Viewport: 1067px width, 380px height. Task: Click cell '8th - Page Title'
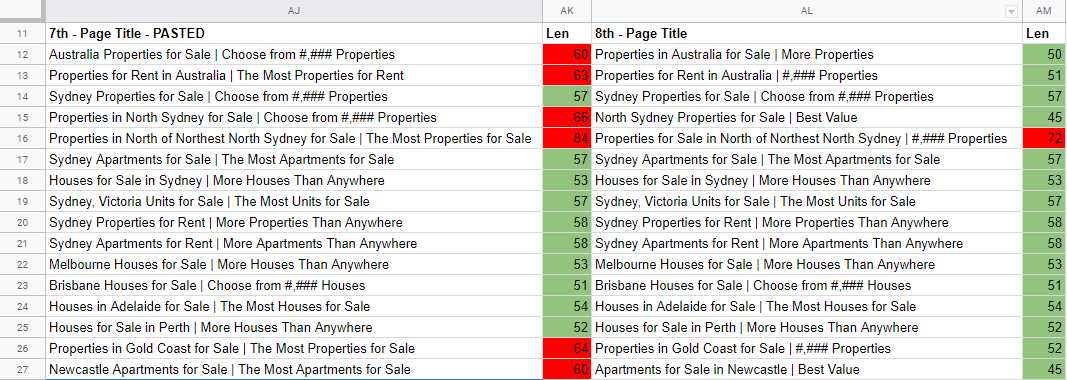point(807,33)
